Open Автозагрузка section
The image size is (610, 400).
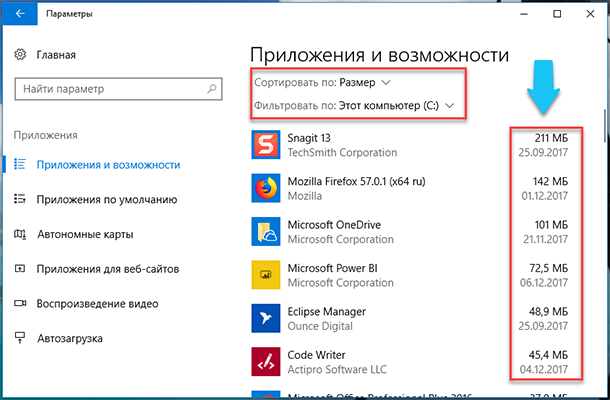(70, 339)
